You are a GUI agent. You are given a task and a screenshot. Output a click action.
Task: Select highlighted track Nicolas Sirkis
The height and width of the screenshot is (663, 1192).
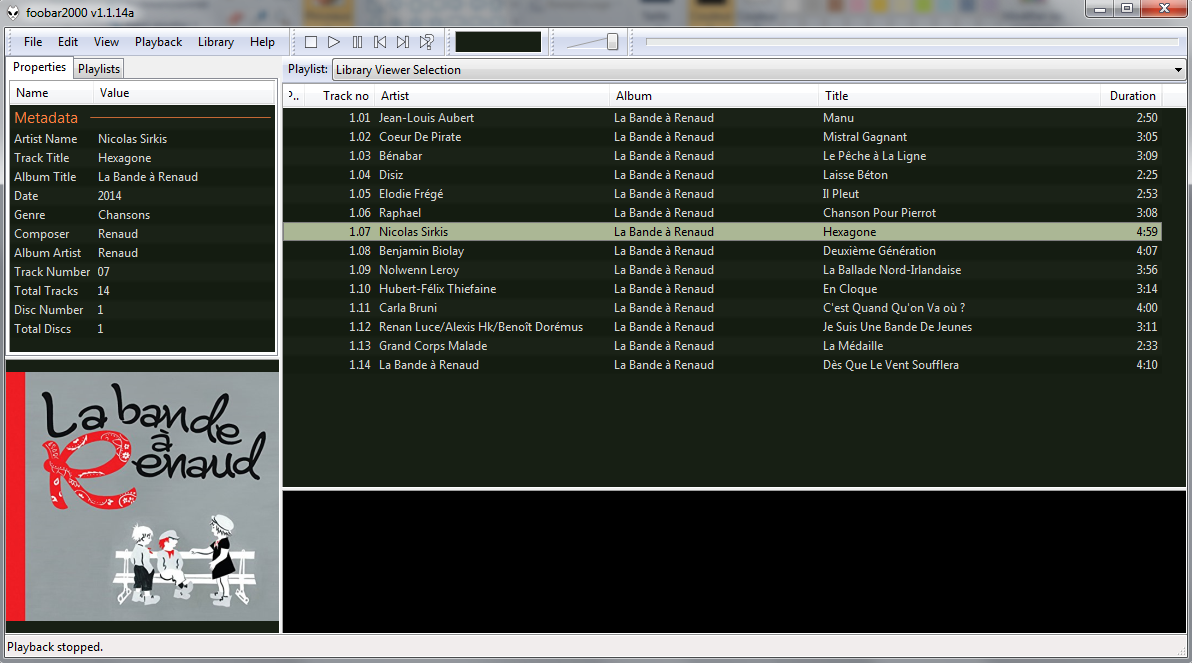click(x=722, y=232)
